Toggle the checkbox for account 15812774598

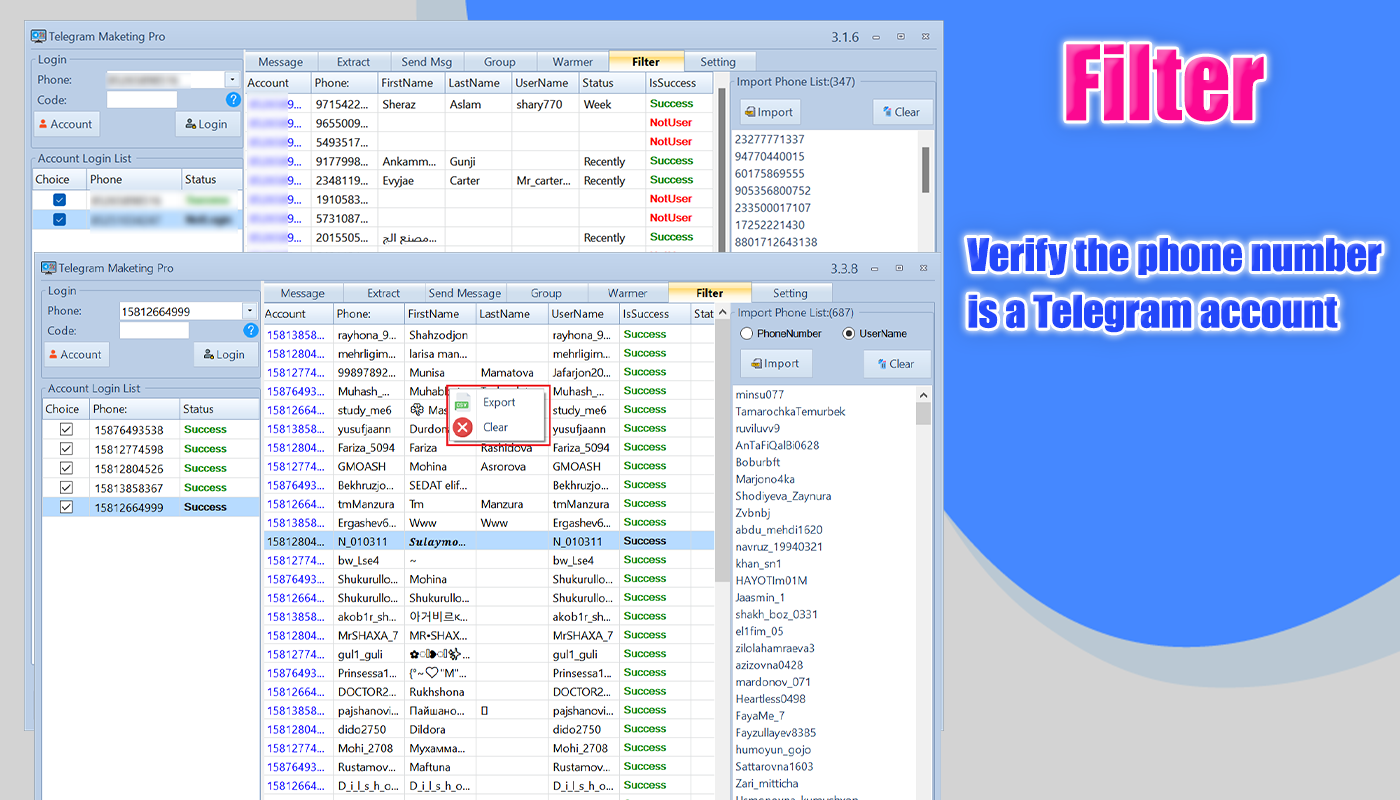pyautogui.click(x=66, y=449)
